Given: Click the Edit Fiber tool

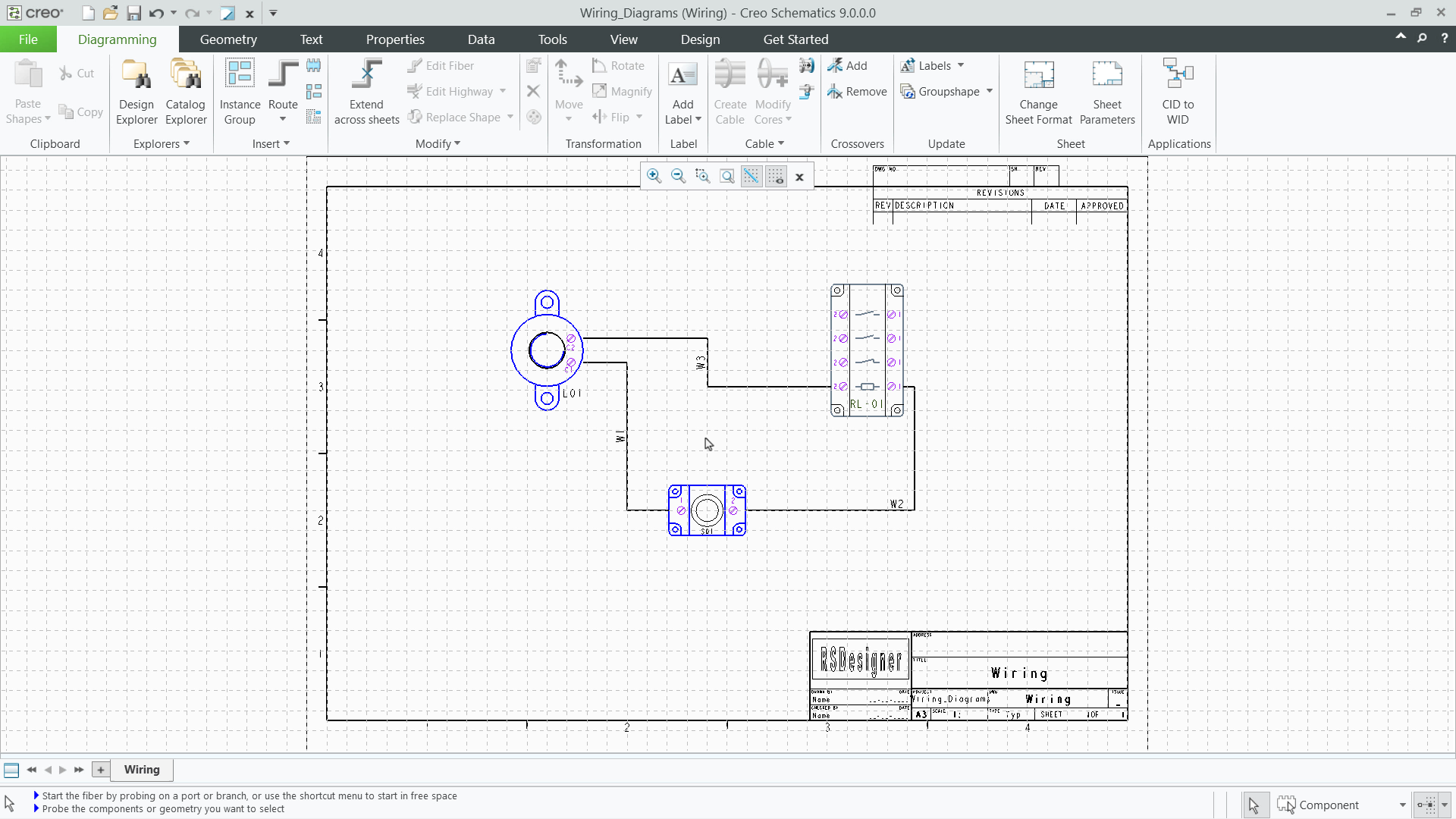Looking at the screenshot, I should 441,66.
